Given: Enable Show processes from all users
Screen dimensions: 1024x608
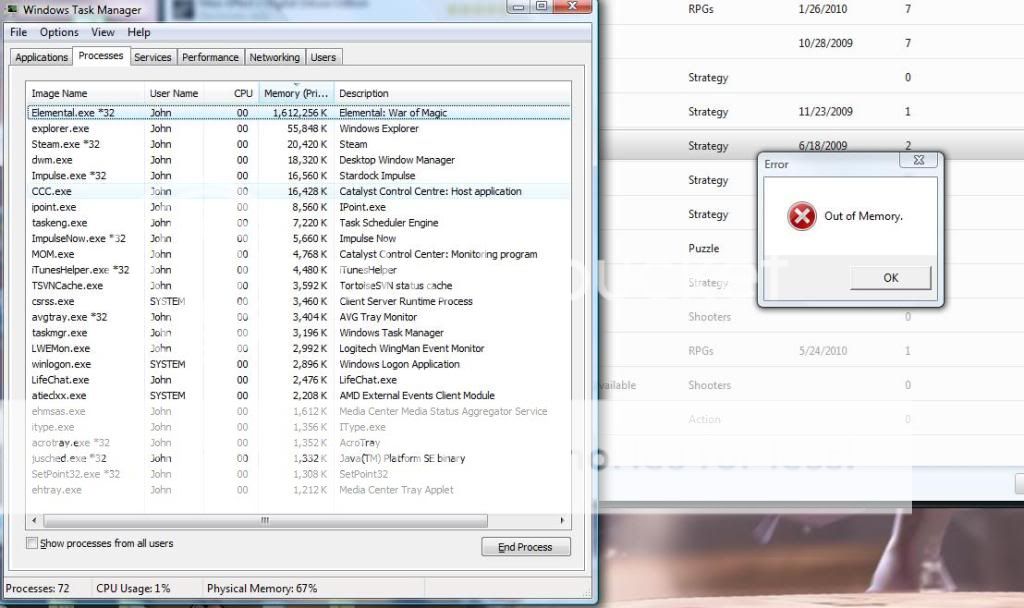Looking at the screenshot, I should (32, 543).
